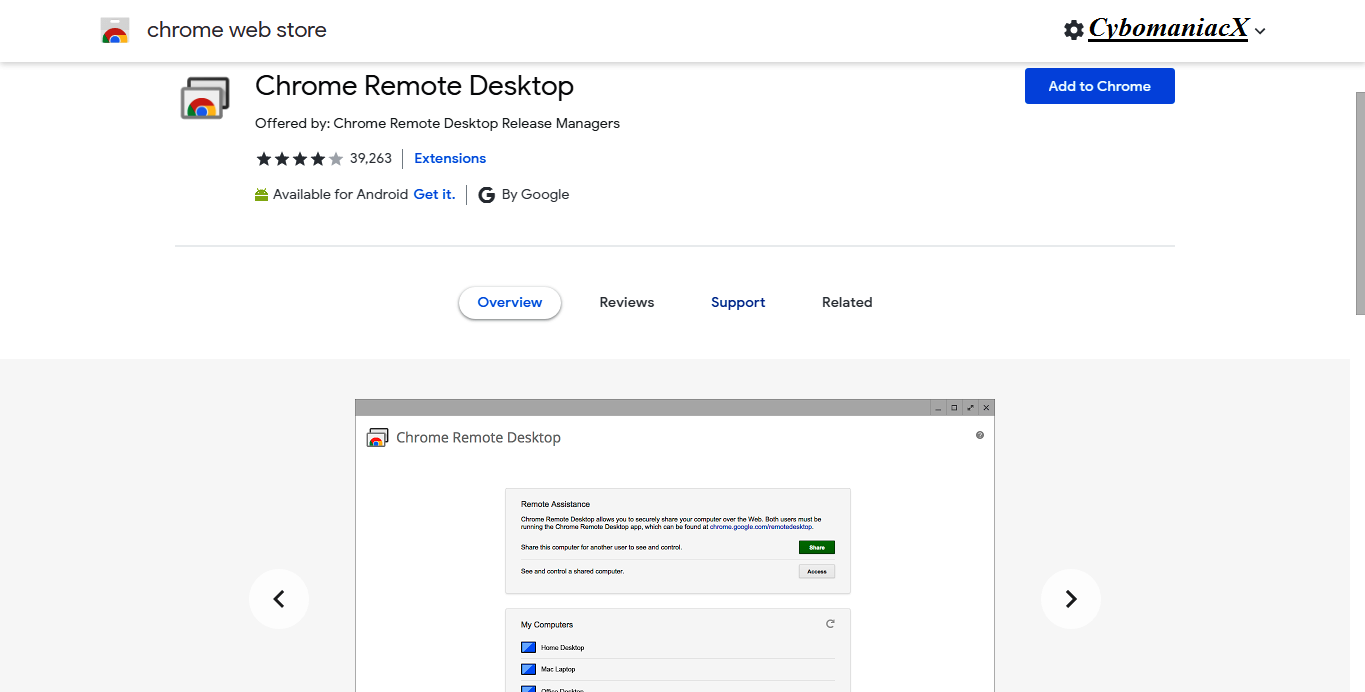Click the By Google label
The width and height of the screenshot is (1365, 692).
pyautogui.click(x=535, y=194)
